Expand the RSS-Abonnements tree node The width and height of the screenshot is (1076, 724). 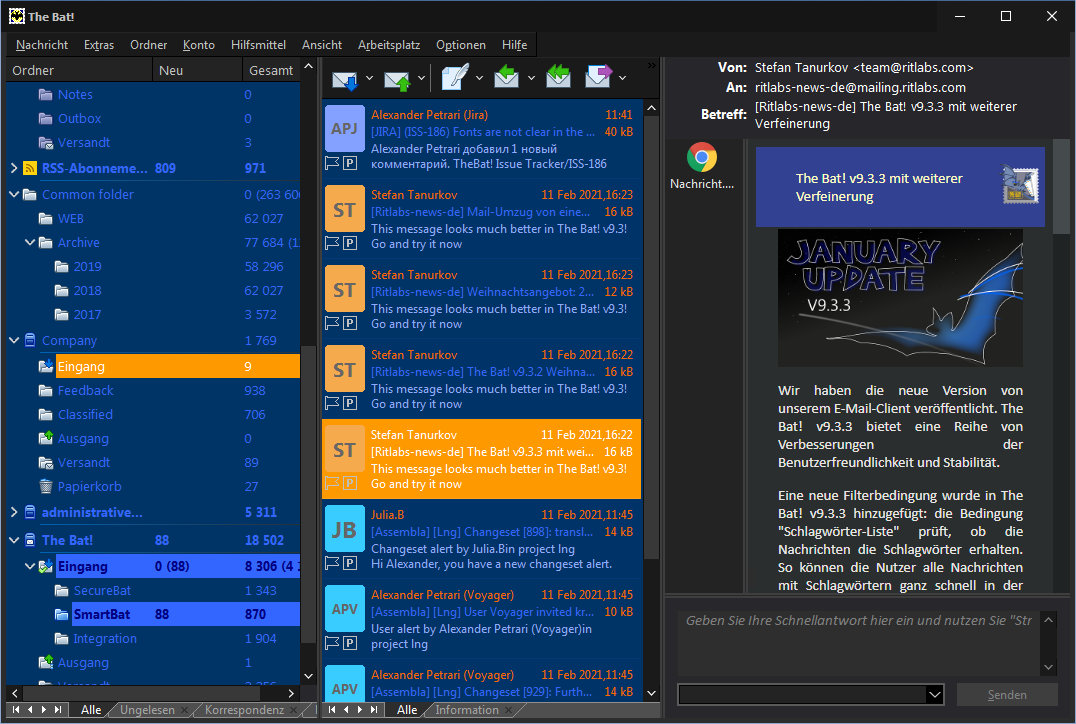click(14, 168)
